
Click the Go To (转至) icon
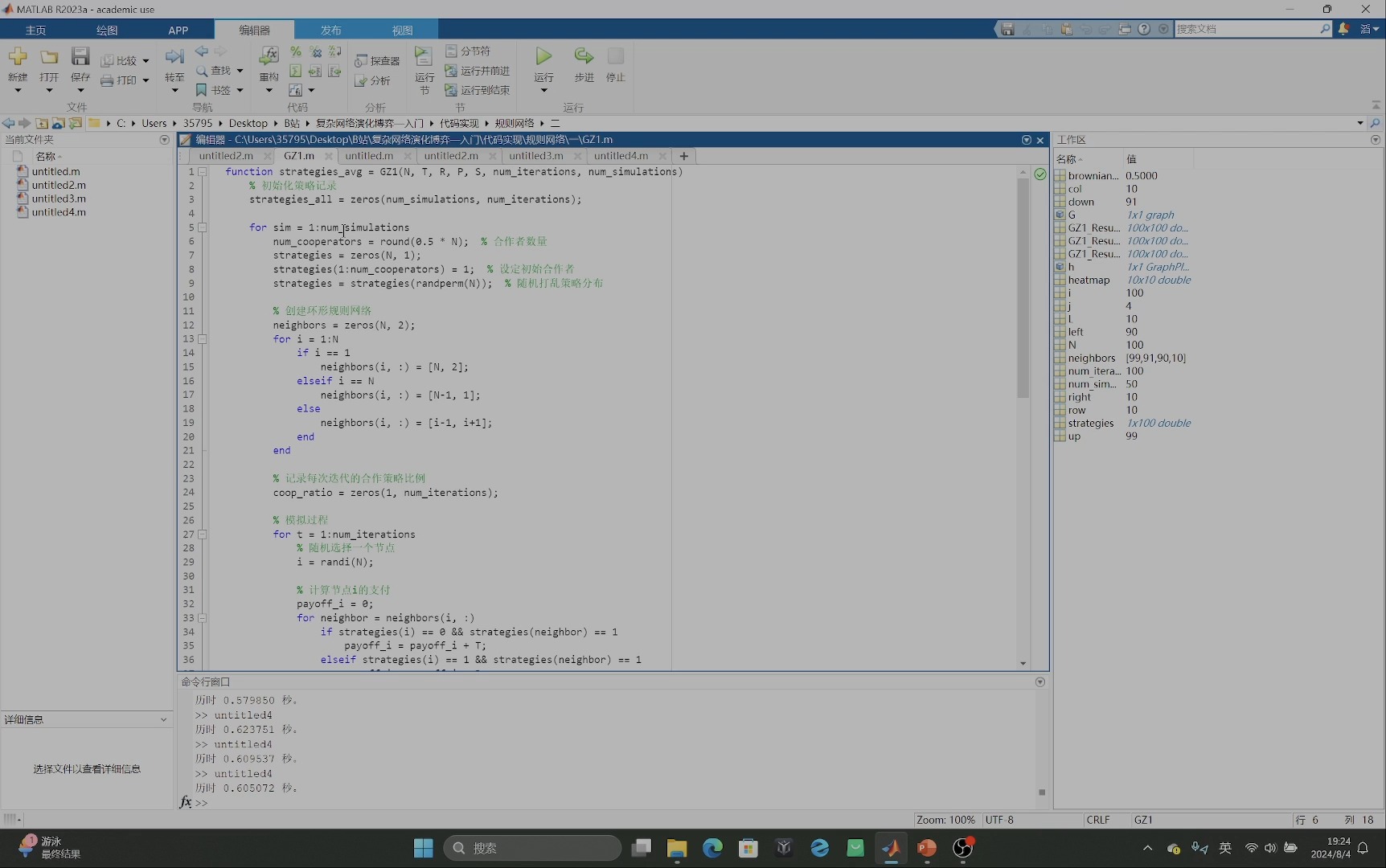(x=174, y=57)
